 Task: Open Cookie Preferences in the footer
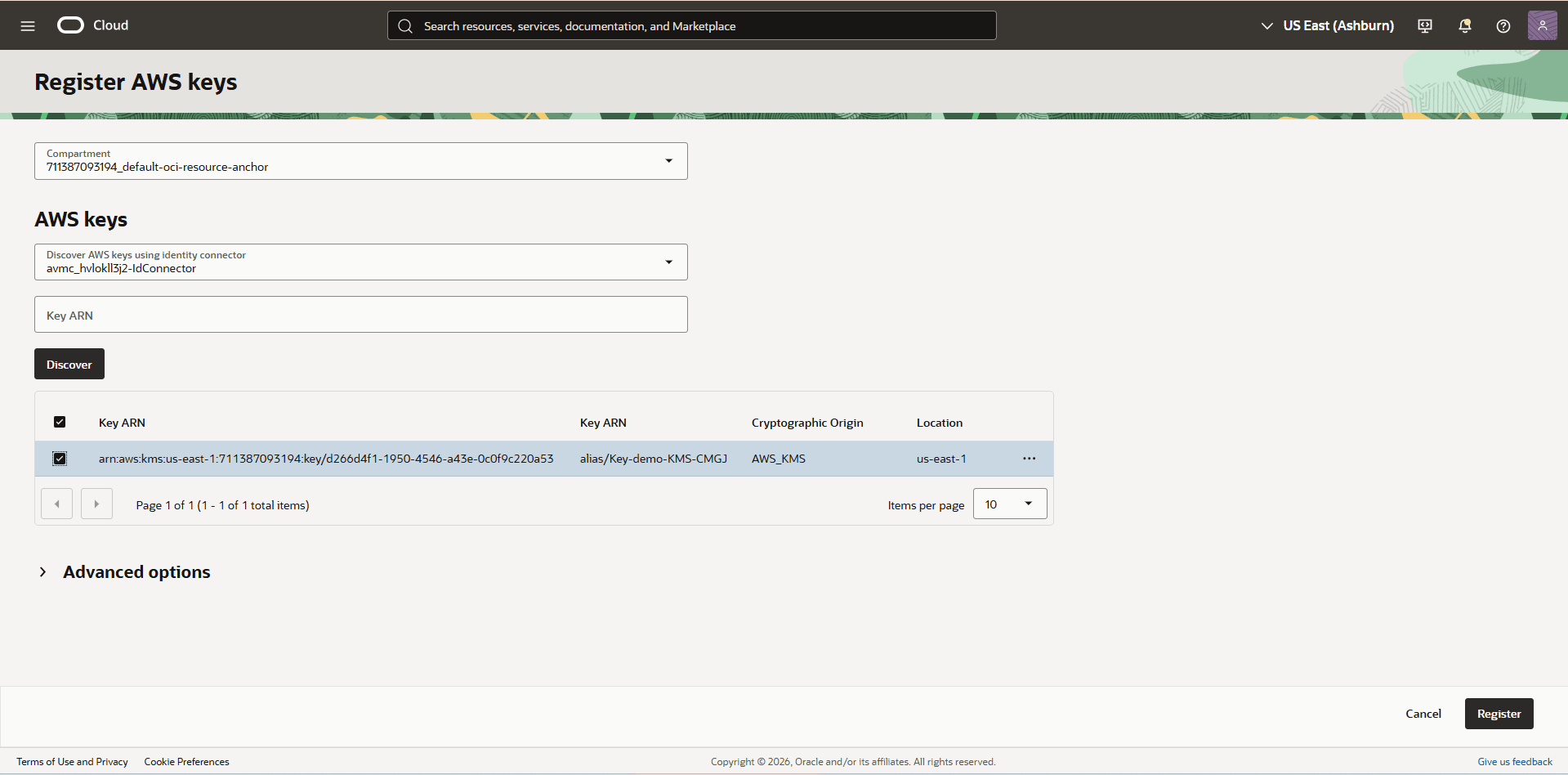(186, 761)
